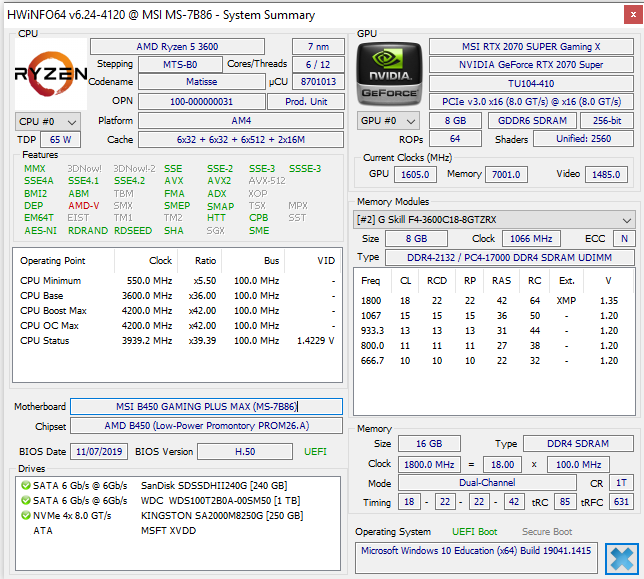Click the XMP 1800 memory timing row
Viewport: 644px width, 579px height.
[x=494, y=301]
